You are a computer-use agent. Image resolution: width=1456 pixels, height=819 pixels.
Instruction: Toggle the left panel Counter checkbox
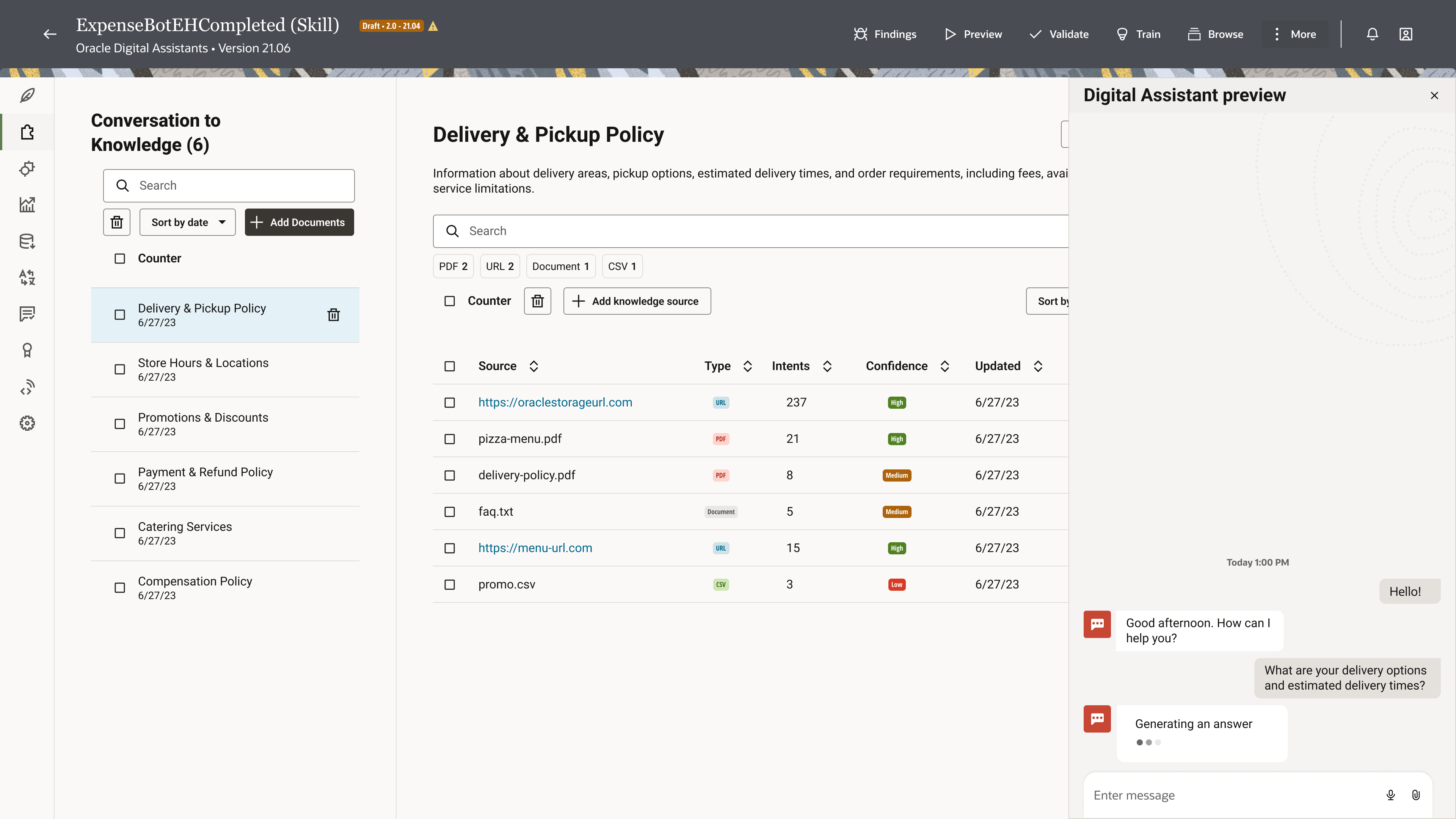(x=120, y=258)
